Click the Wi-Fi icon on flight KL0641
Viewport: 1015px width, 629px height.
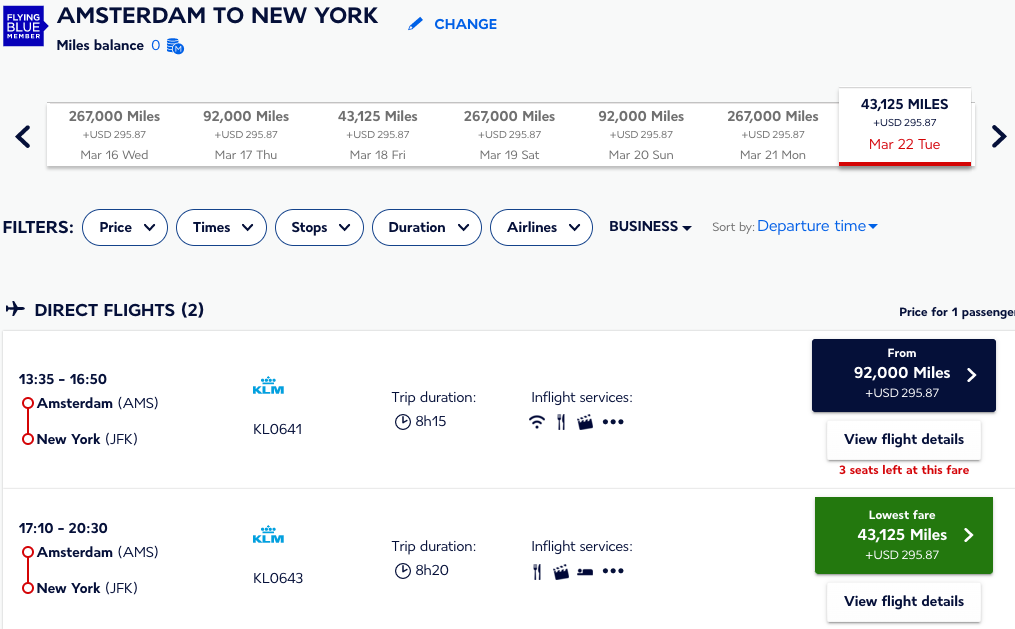tap(537, 422)
